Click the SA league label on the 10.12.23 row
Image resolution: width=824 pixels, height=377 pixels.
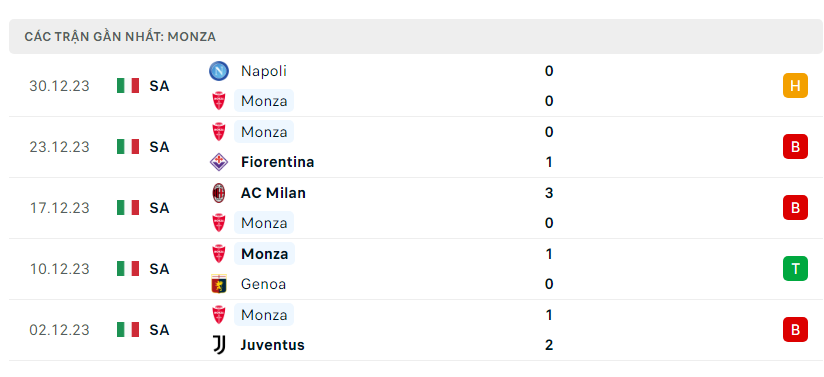click(x=159, y=269)
